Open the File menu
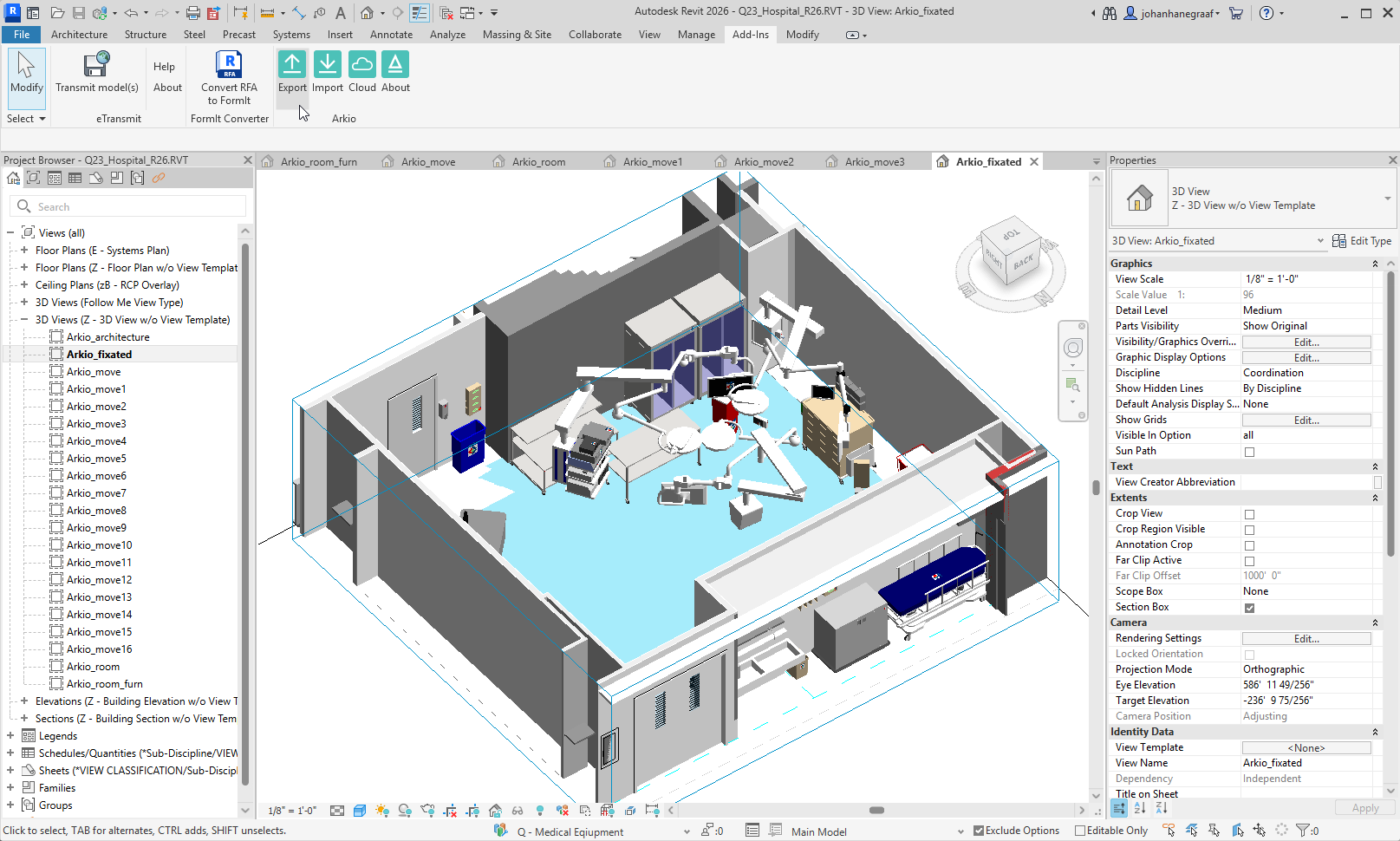Screen dimensions: 1400x841 (x=22, y=35)
